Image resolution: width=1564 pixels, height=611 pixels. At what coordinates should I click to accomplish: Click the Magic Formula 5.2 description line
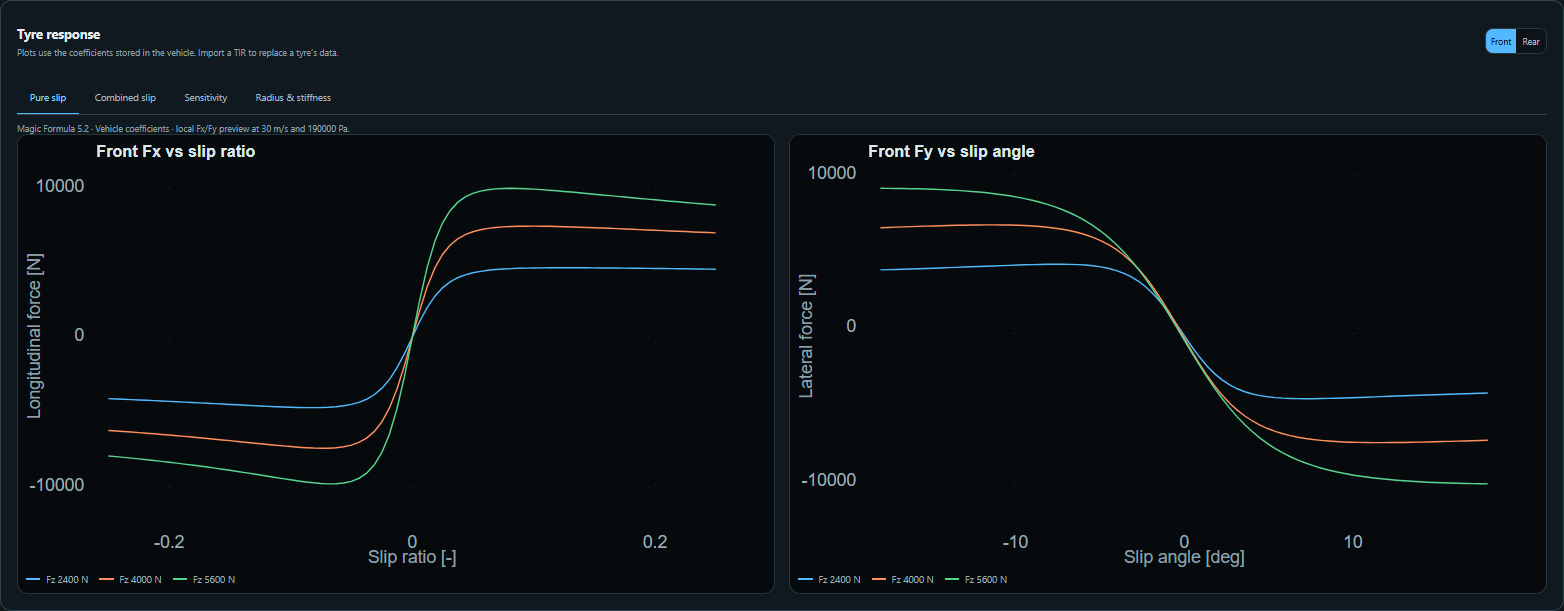183,128
